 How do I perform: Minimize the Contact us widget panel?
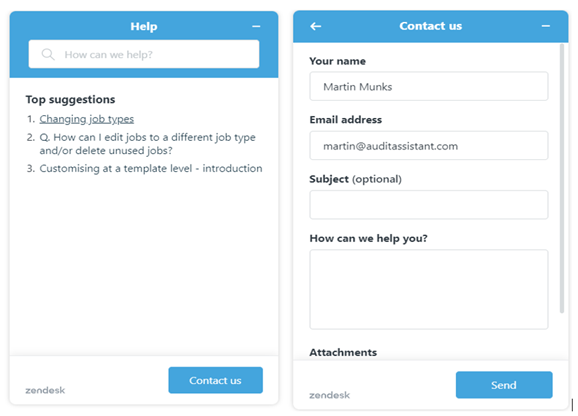[546, 26]
